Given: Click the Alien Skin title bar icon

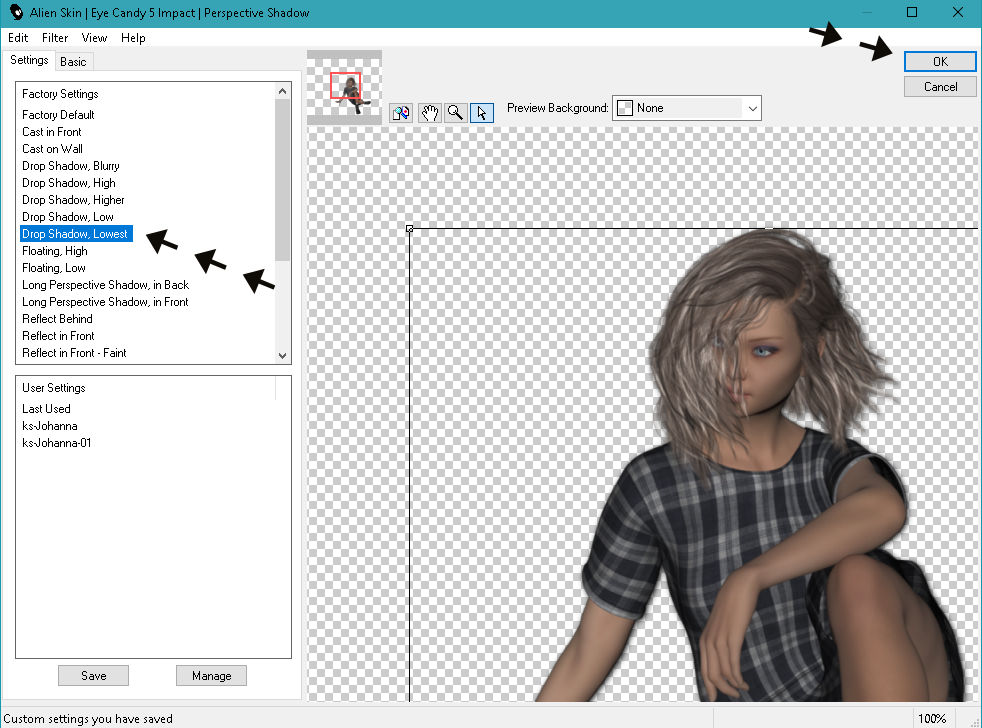Looking at the screenshot, I should [x=16, y=13].
